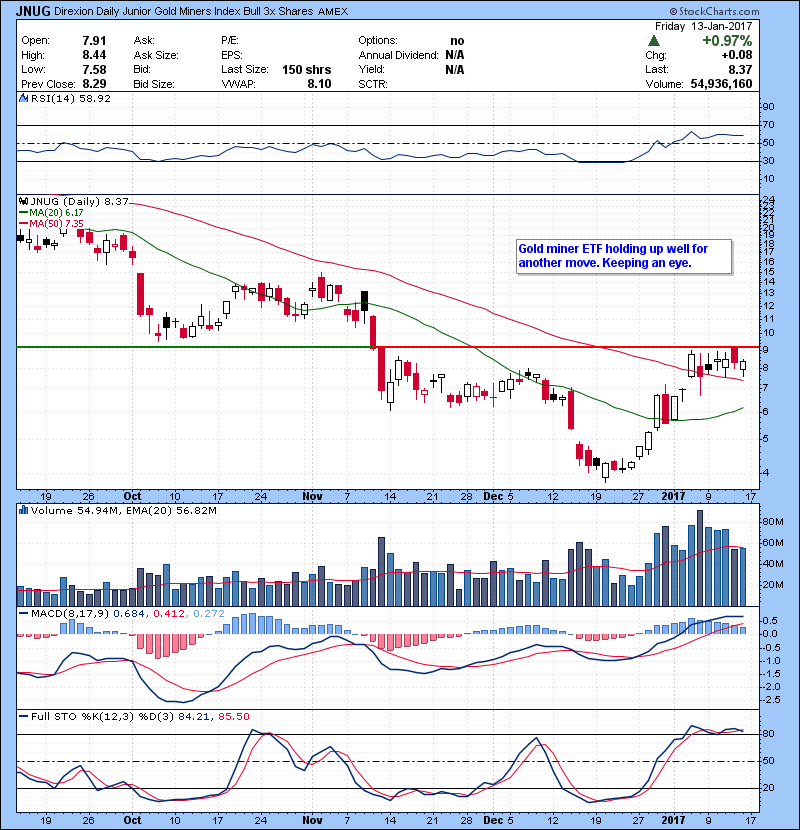Click the '2017' label on price chart axis
This screenshot has width=800, height=830.
pos(673,497)
